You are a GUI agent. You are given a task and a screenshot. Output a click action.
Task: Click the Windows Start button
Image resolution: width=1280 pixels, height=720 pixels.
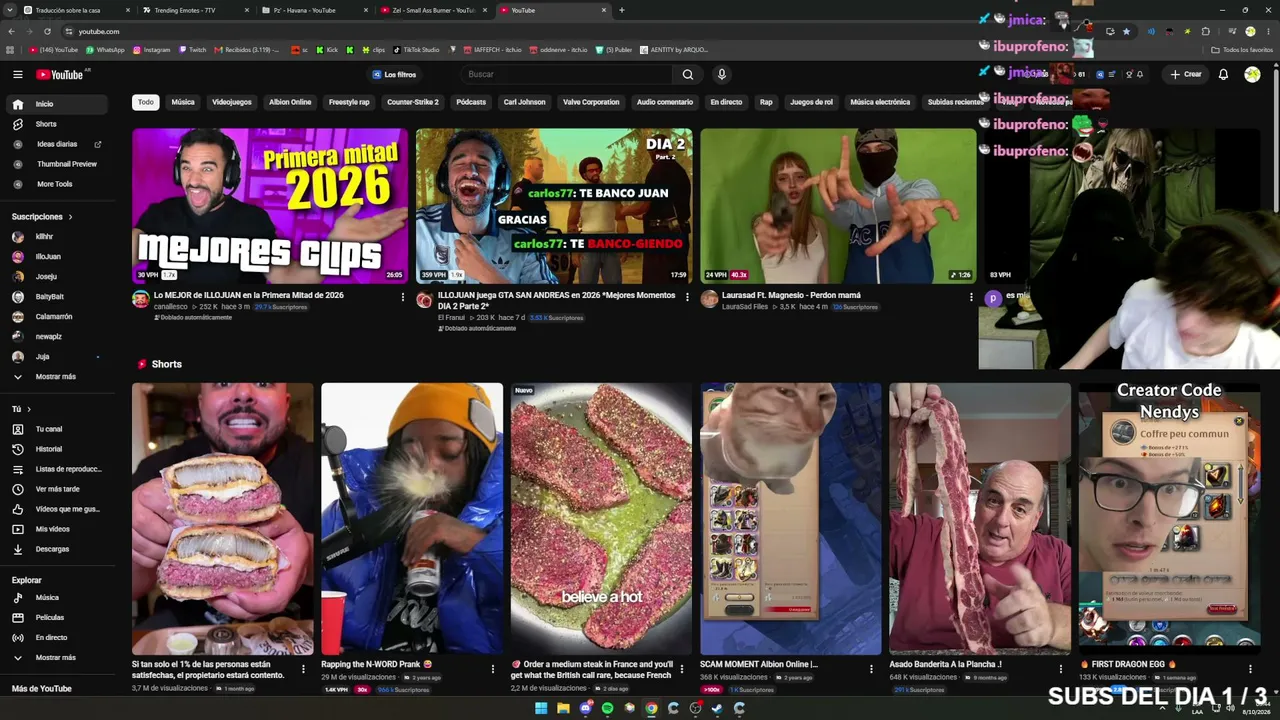point(541,708)
